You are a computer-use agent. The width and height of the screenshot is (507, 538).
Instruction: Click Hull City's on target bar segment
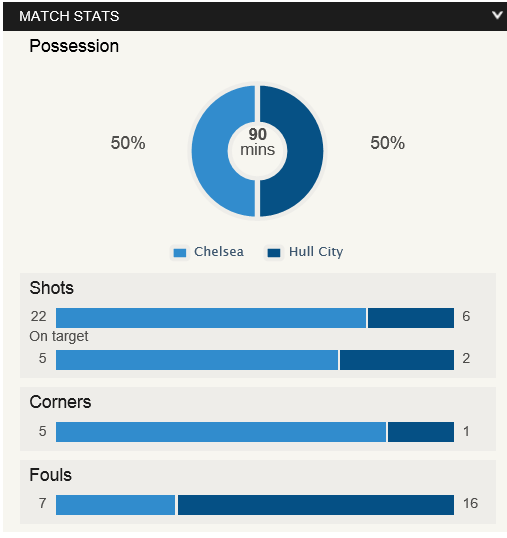(397, 360)
